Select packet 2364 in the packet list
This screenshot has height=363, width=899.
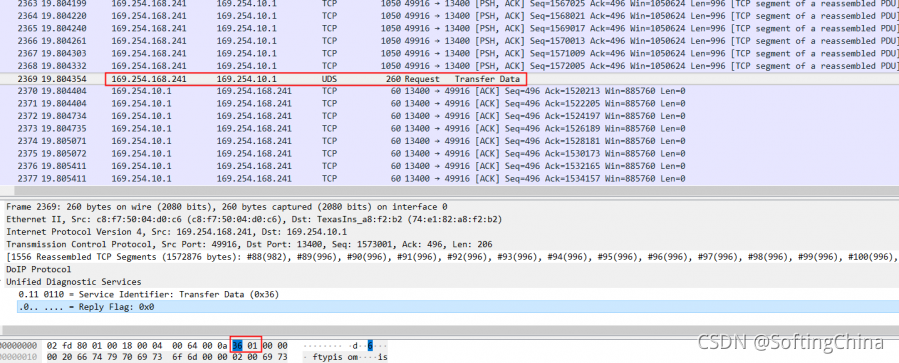click(450, 16)
